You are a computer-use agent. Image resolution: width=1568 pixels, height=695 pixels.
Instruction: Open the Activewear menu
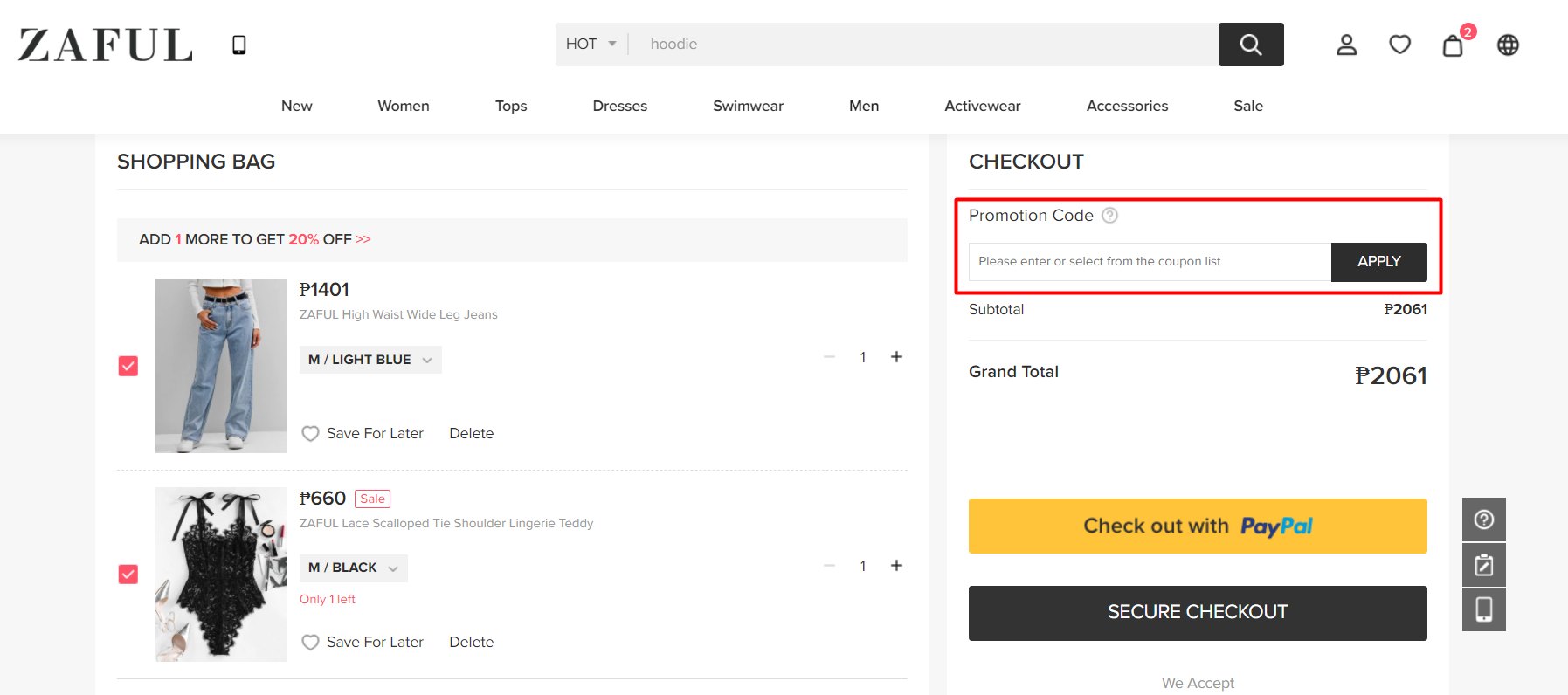point(983,106)
